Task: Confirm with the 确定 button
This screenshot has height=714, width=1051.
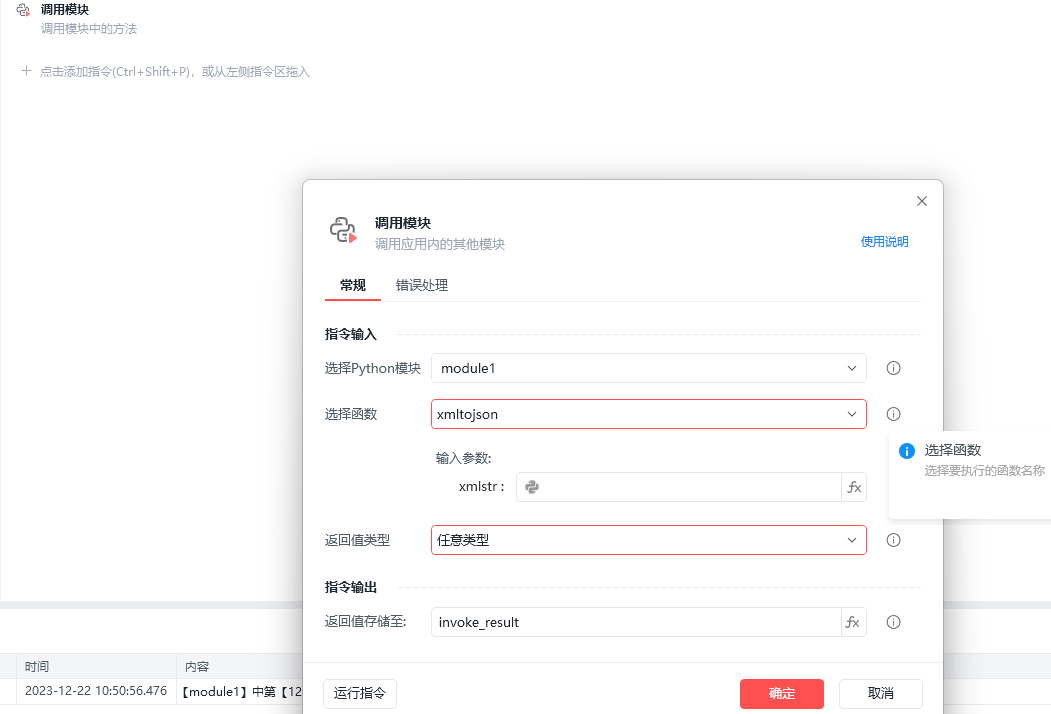Action: tap(782, 694)
